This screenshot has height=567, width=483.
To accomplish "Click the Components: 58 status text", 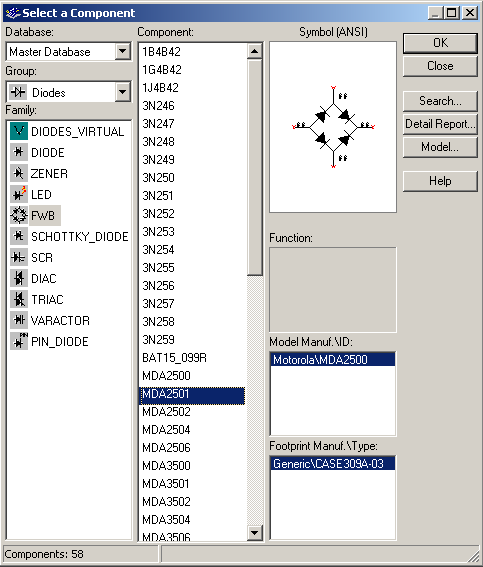I will point(44,554).
